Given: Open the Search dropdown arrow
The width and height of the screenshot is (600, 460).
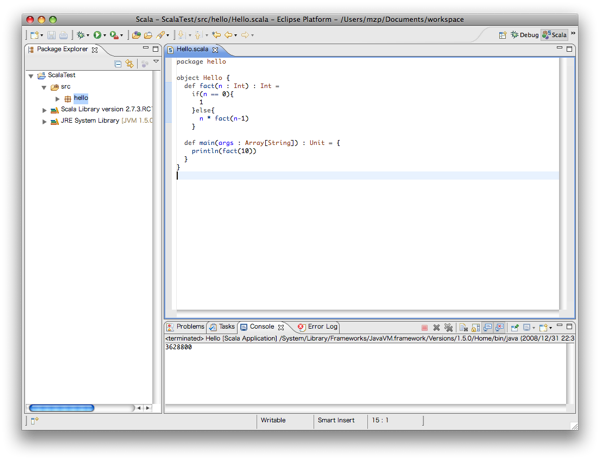Looking at the screenshot, I should click(x=168, y=36).
